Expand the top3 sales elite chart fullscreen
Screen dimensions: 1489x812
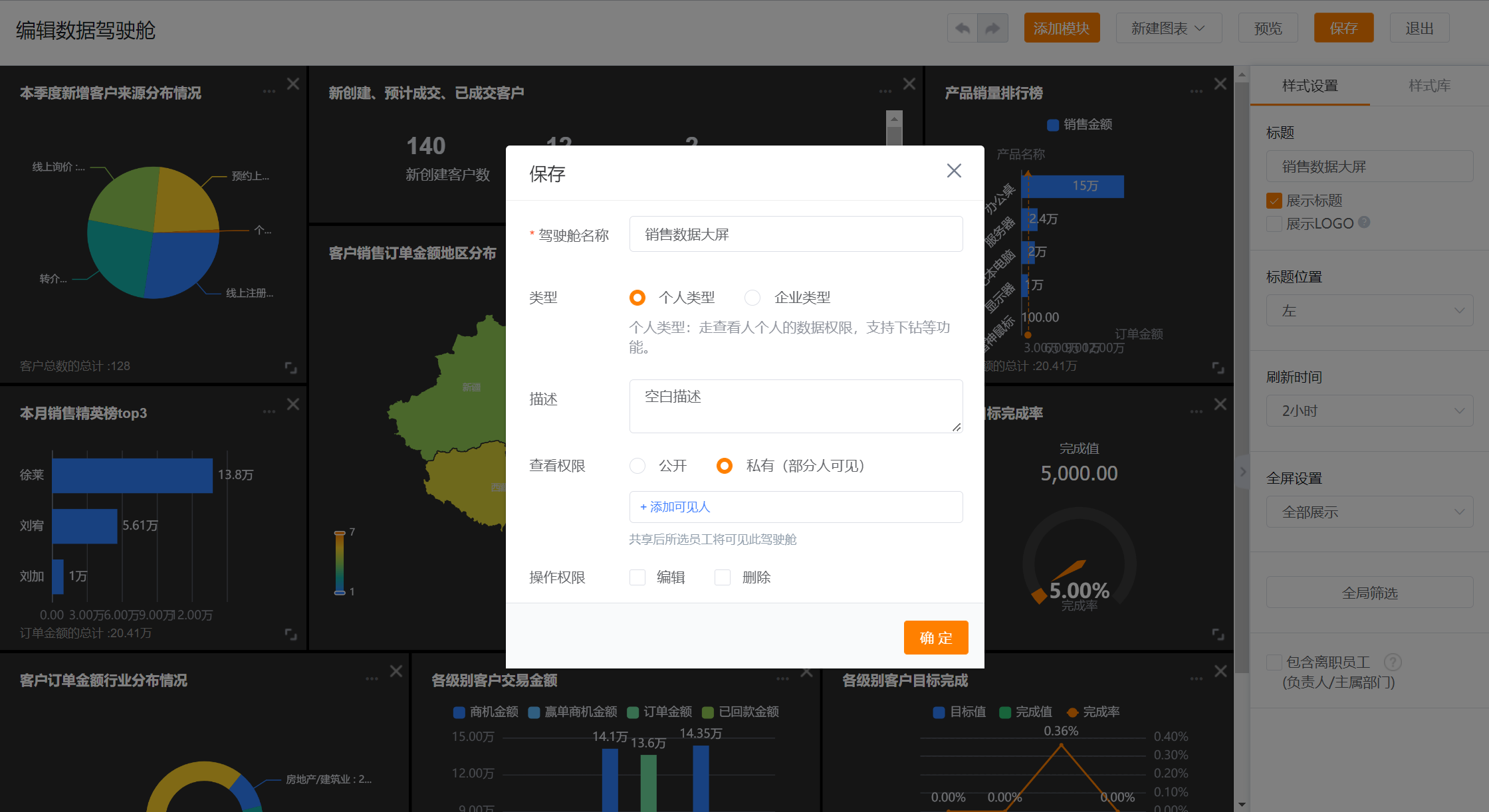click(x=290, y=635)
